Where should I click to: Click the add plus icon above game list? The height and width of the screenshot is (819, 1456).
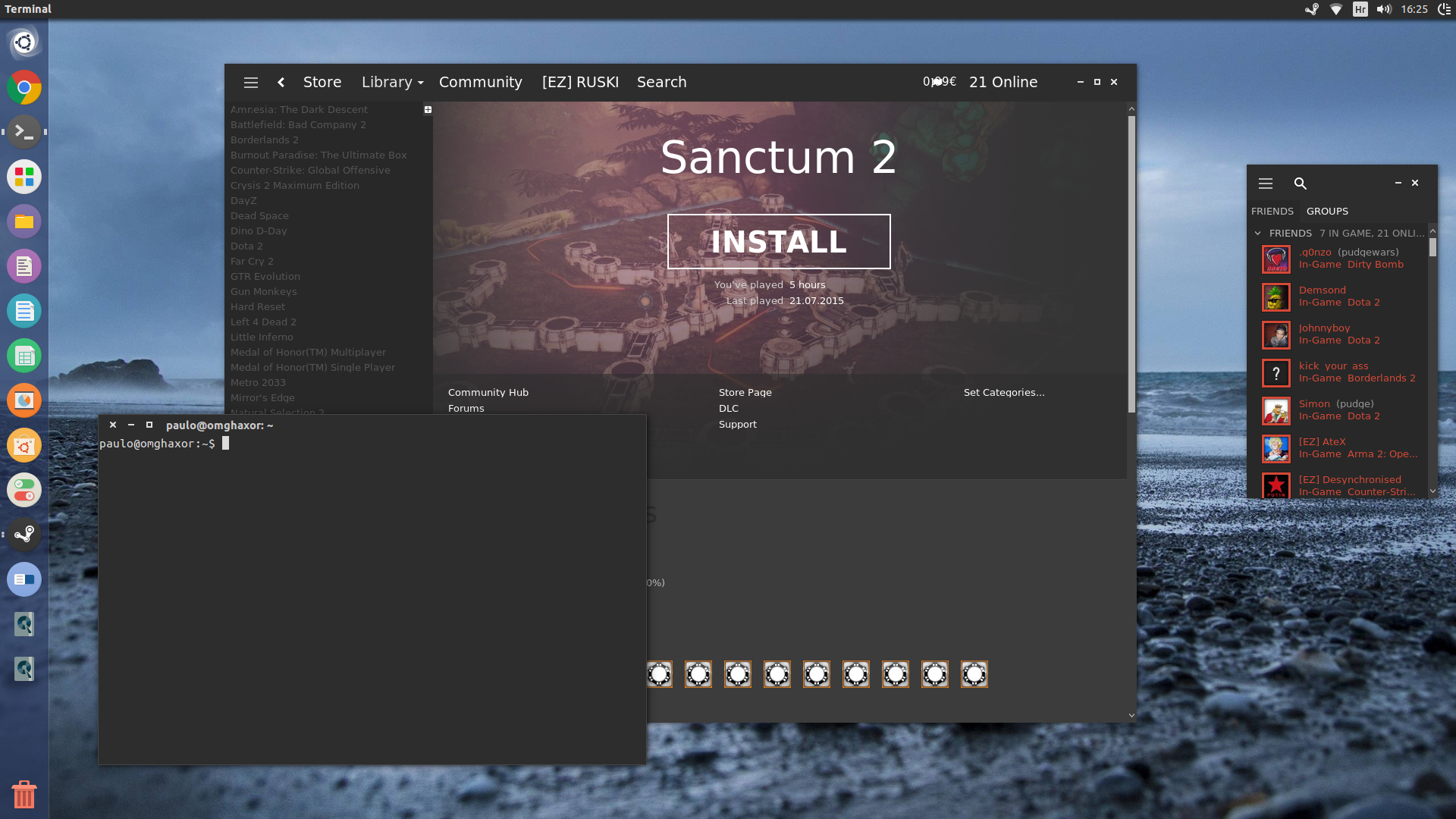(x=428, y=110)
